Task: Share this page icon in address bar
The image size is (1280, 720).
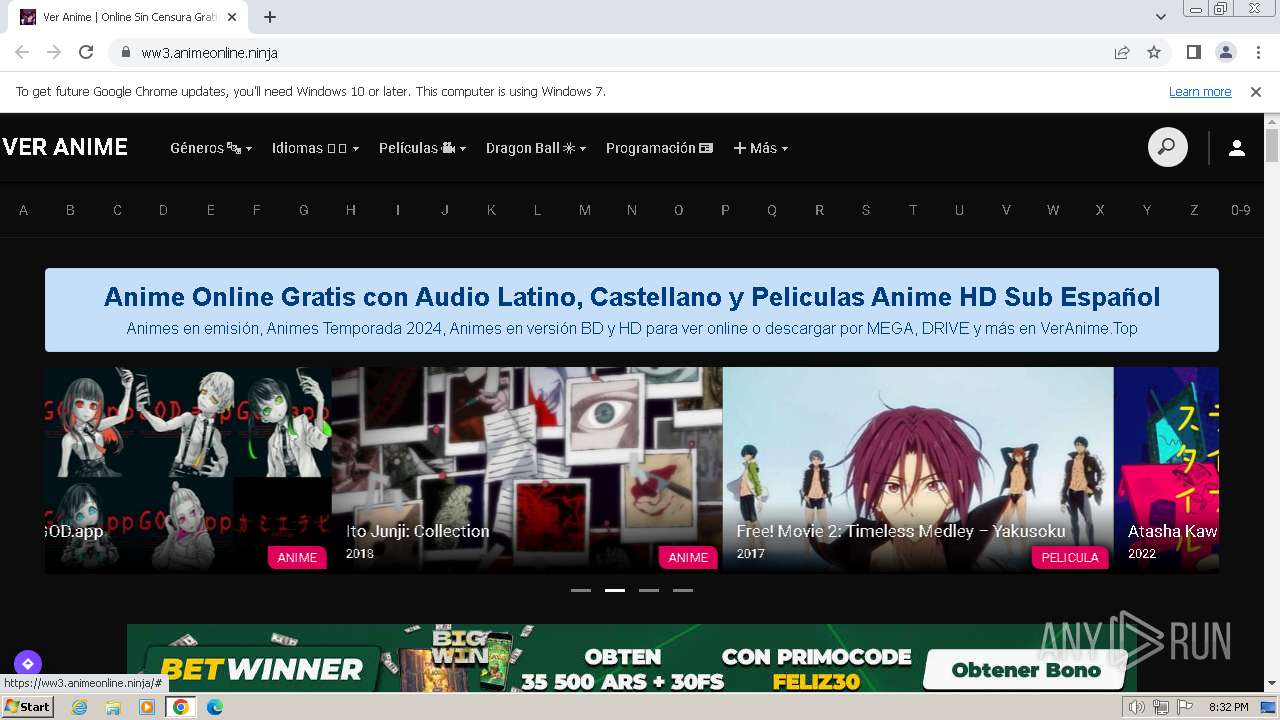Action: [x=1122, y=52]
